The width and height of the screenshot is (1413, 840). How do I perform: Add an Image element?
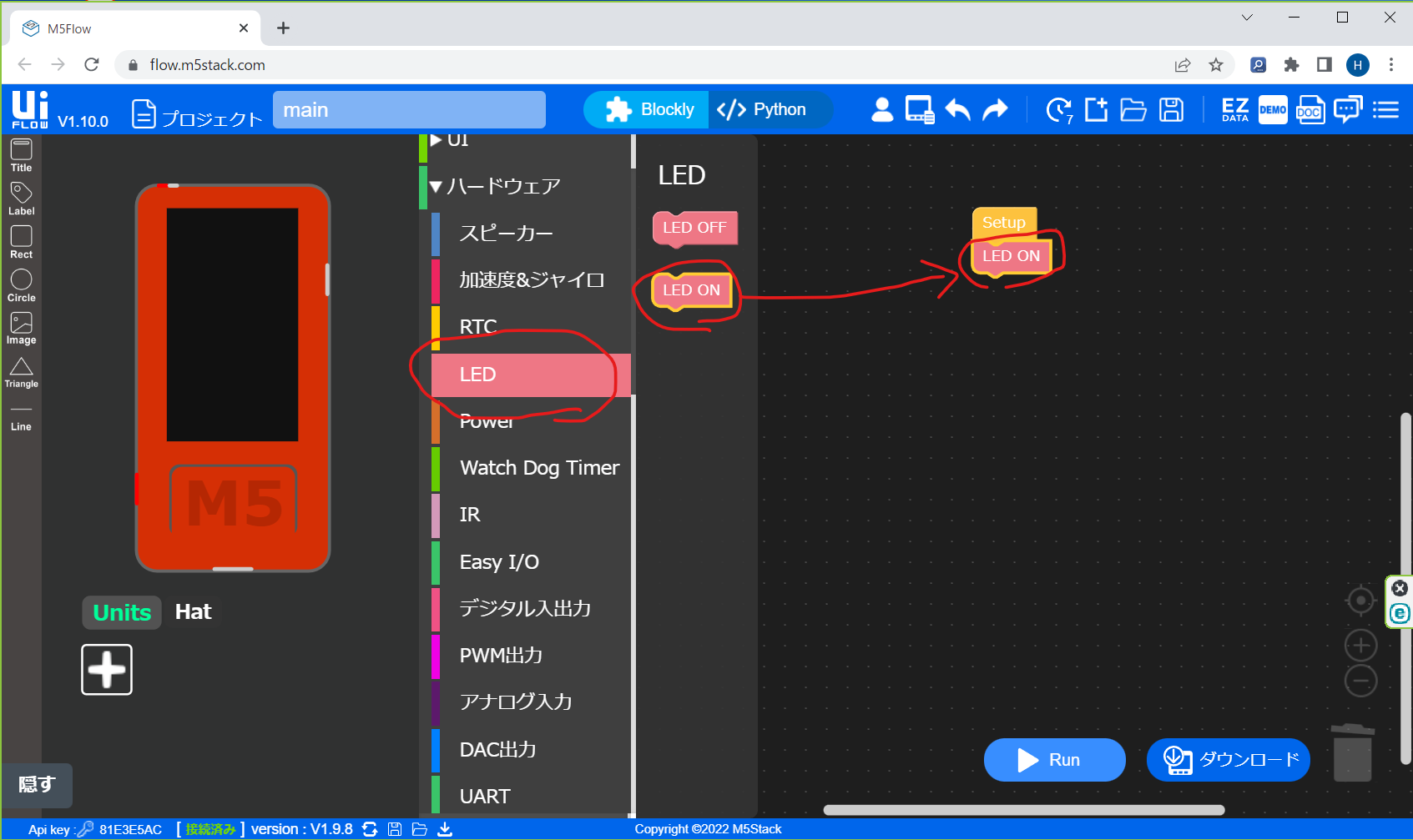tap(21, 329)
